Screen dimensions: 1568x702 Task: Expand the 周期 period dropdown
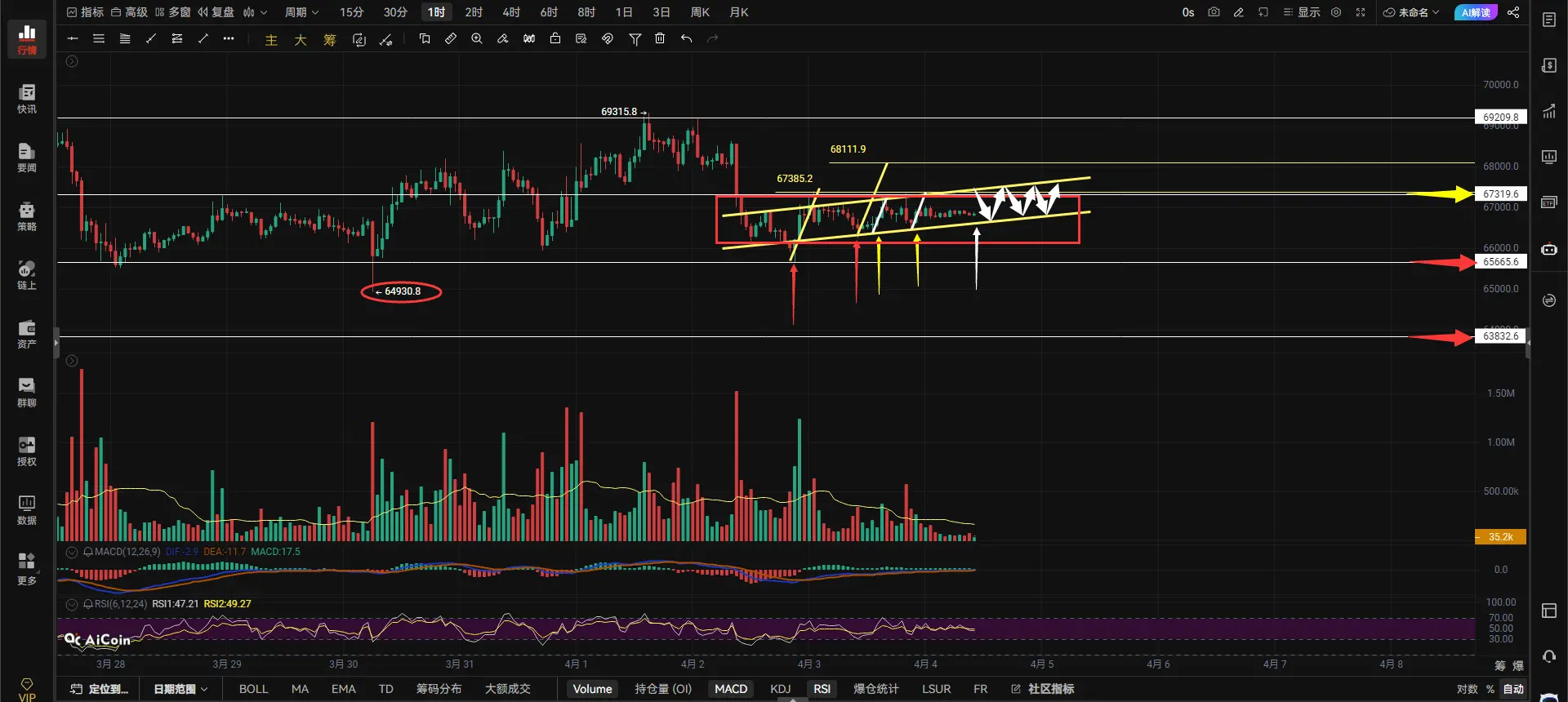coord(301,12)
